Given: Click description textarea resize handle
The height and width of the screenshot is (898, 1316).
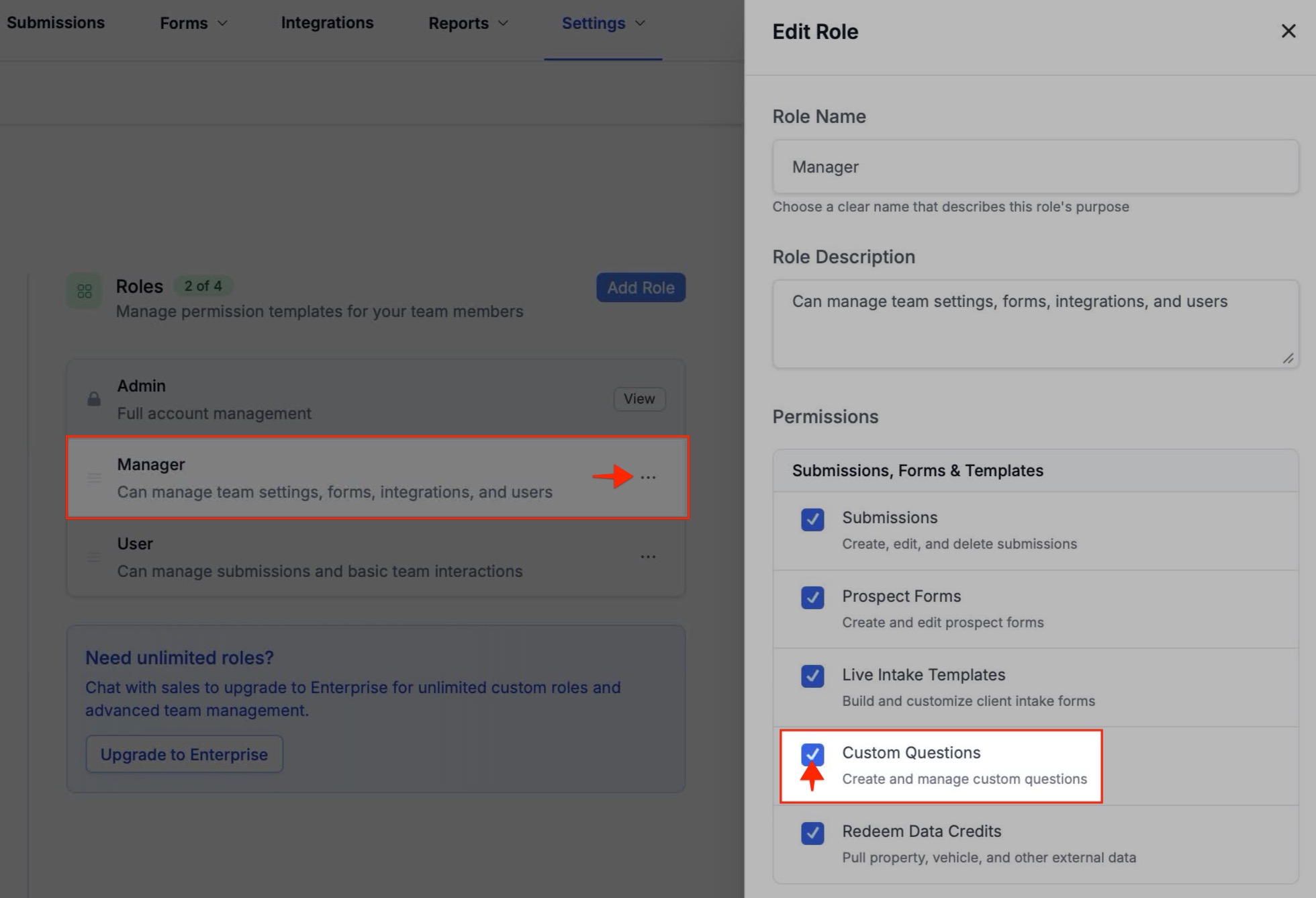Looking at the screenshot, I should [1287, 359].
